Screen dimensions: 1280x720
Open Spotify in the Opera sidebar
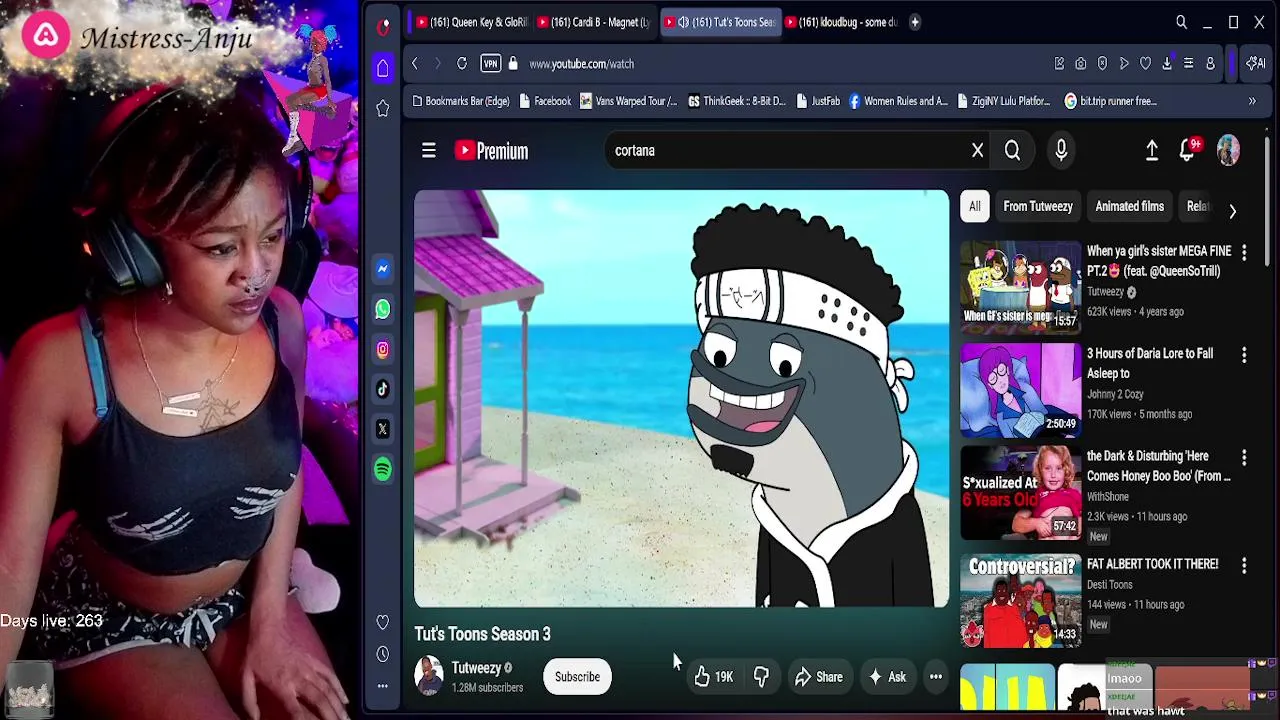pos(383,469)
